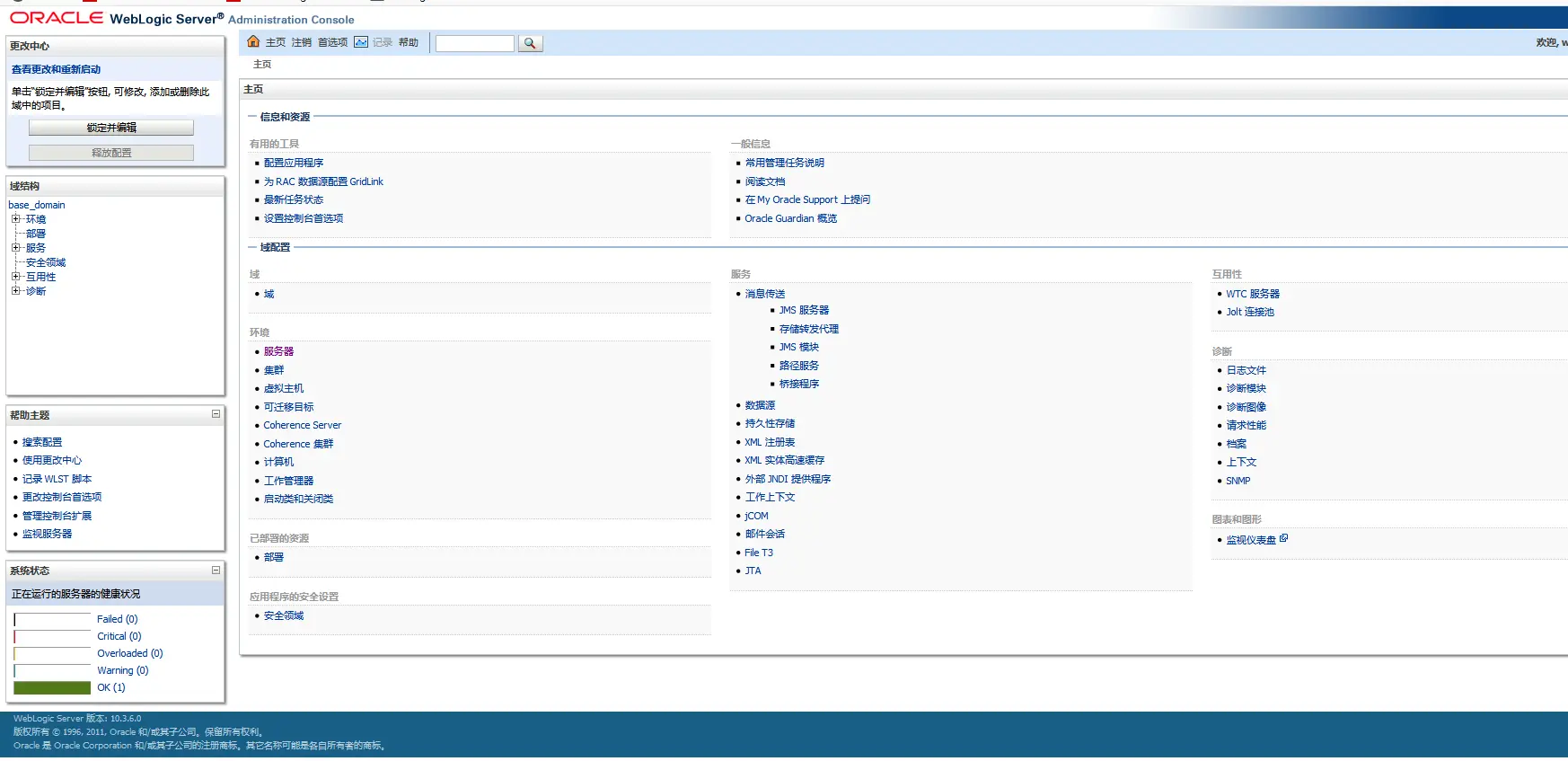Open 主页 in the toolbar menu
Screen dimensions: 1568x761
pos(276,42)
